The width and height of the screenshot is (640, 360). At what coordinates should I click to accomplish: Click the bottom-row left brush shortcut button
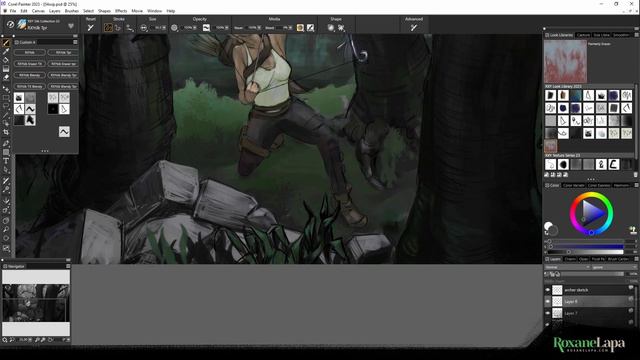[29, 87]
